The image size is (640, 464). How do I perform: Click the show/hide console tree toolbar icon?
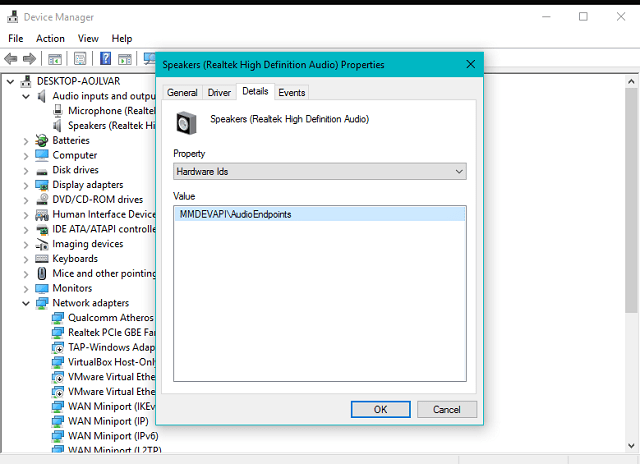coord(55,59)
